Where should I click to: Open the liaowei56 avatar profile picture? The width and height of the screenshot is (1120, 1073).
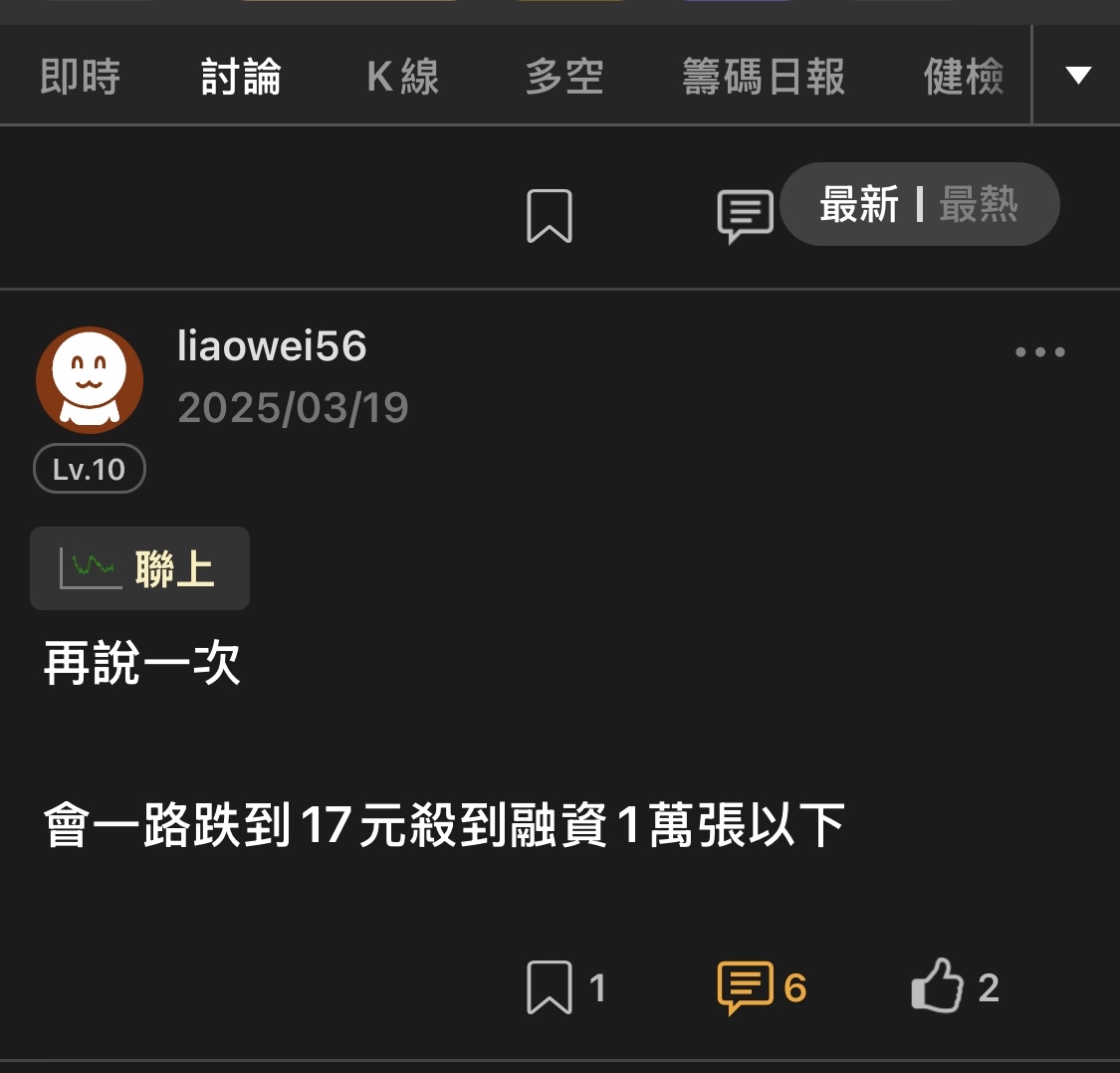click(90, 380)
